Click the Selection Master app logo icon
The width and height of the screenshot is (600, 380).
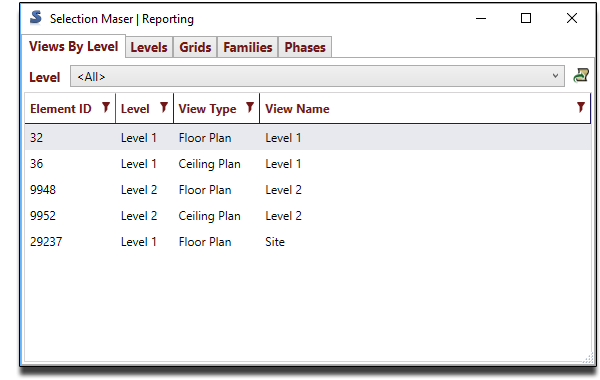(x=36, y=18)
